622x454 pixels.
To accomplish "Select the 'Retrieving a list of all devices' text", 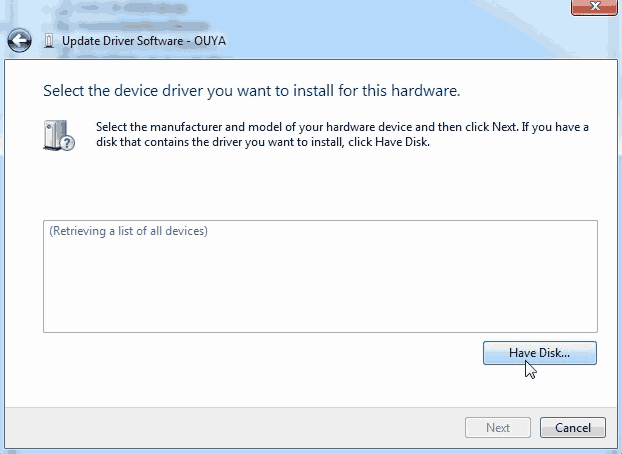I will coord(129,231).
